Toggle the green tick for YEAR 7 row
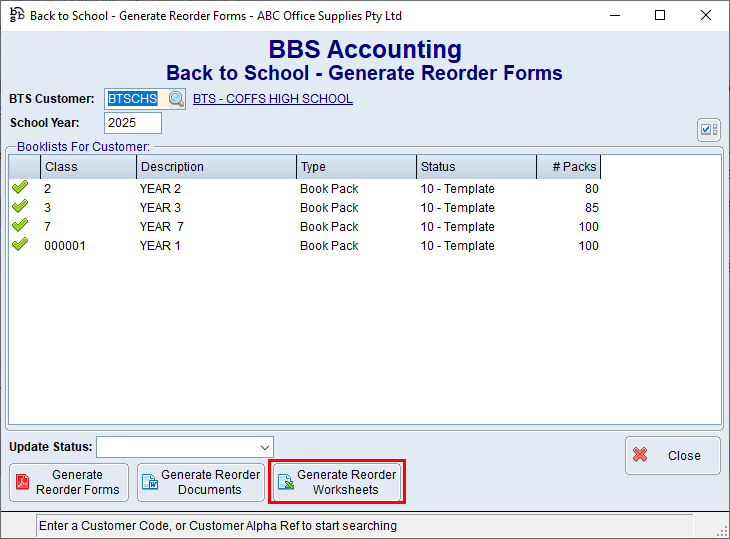 [x=20, y=226]
